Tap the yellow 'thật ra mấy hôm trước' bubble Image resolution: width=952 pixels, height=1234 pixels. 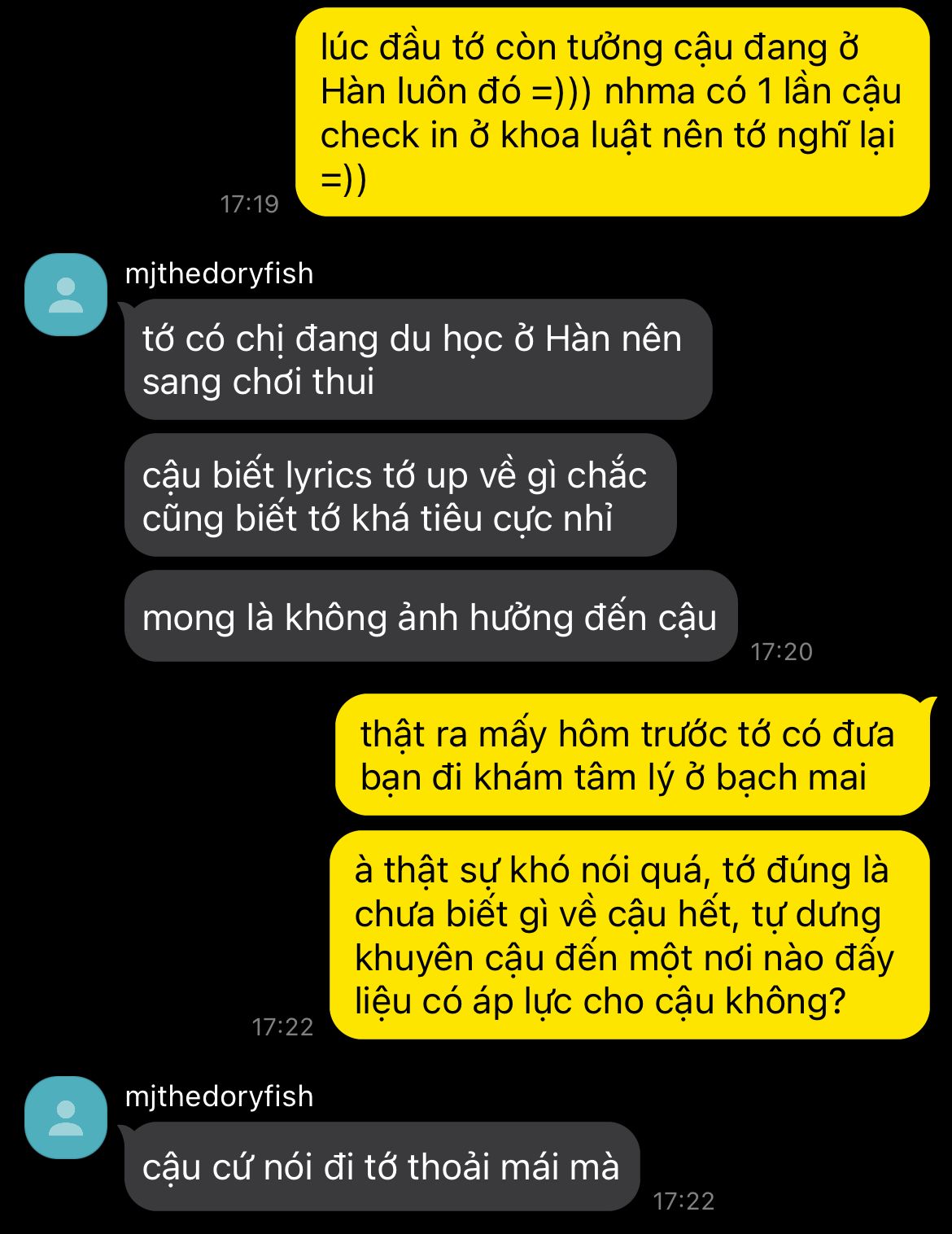coord(633,755)
